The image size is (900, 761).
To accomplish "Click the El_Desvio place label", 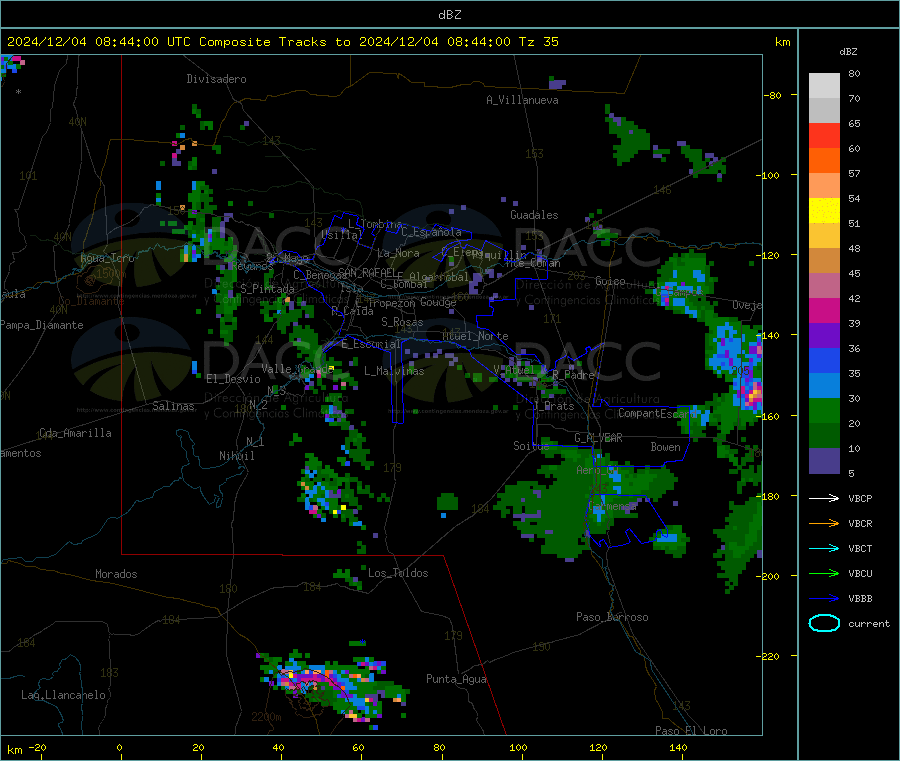I will point(233,379).
